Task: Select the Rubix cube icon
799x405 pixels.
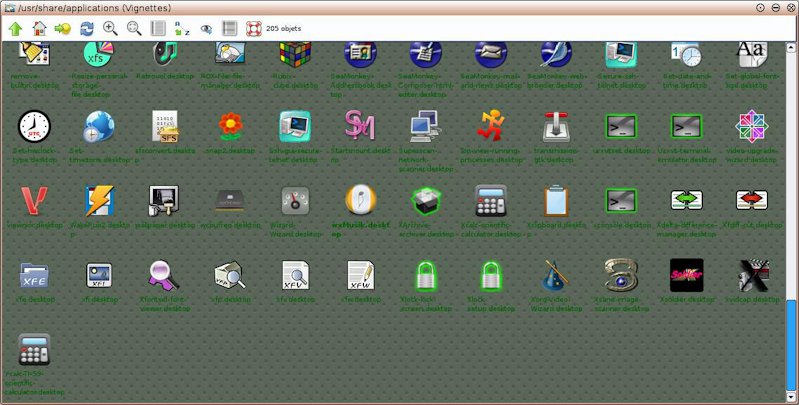Action: 296,54
